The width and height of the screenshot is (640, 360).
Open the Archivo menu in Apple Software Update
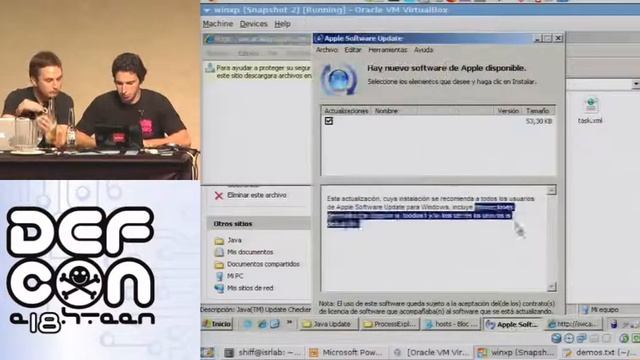[327, 50]
